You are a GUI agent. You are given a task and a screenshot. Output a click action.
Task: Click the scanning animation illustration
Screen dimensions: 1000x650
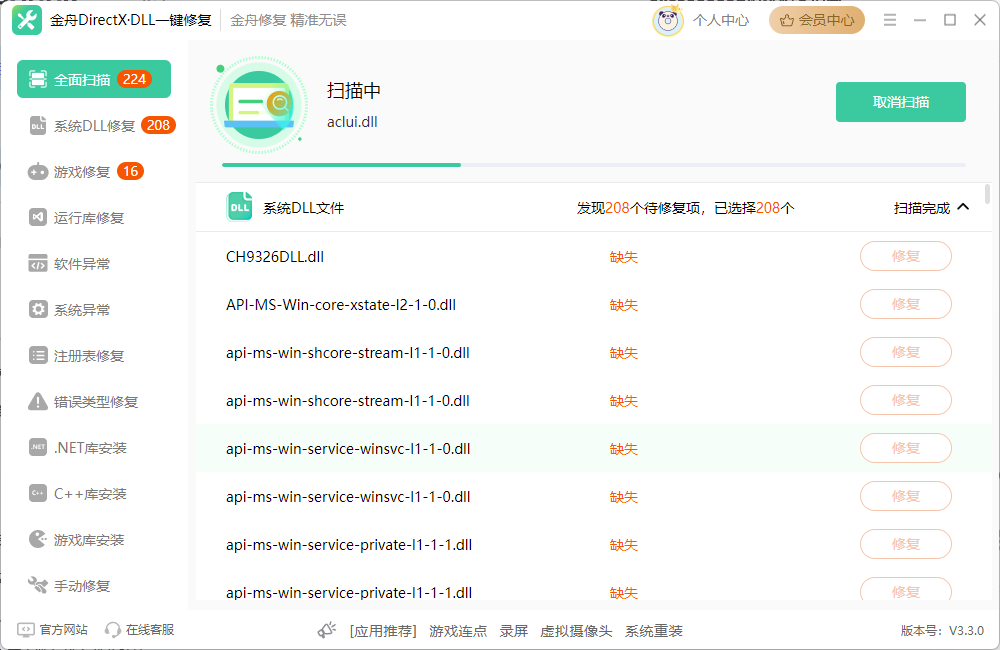pyautogui.click(x=259, y=105)
